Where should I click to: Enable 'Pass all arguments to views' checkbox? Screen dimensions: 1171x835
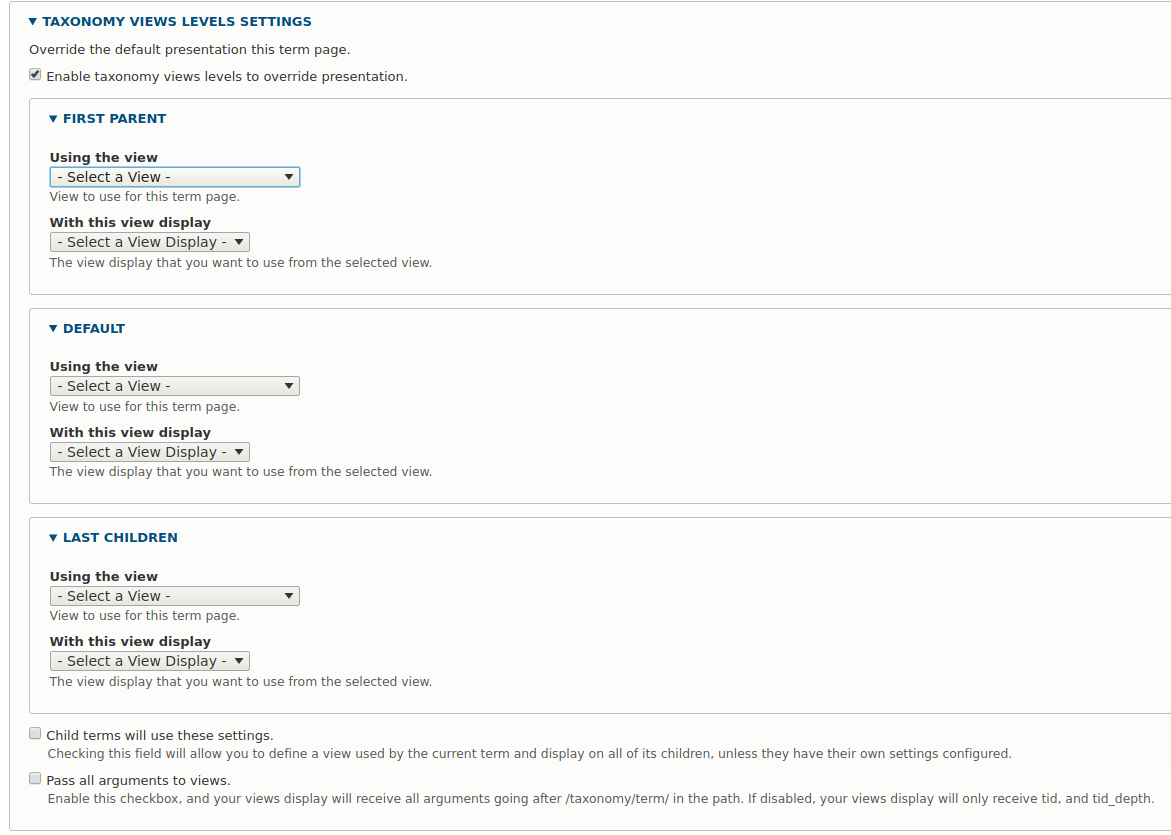pos(35,778)
